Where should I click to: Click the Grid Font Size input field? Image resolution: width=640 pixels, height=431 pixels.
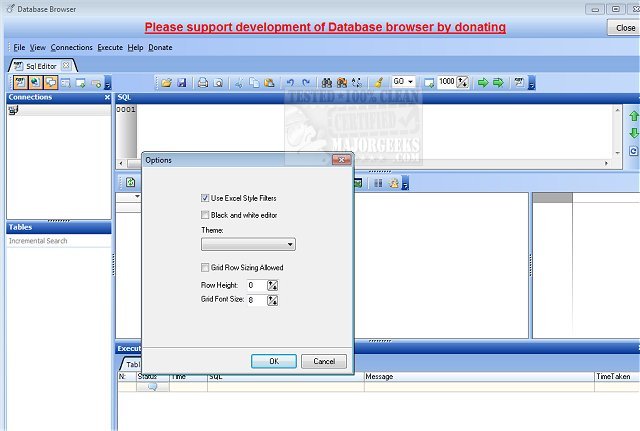257,300
